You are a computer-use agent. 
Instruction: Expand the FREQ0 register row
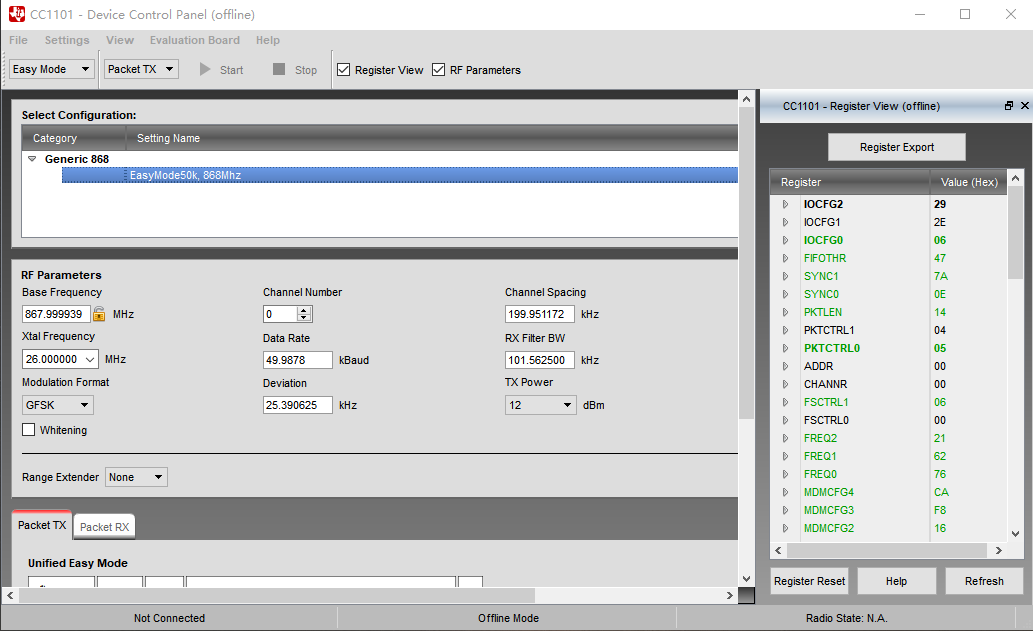coord(785,474)
